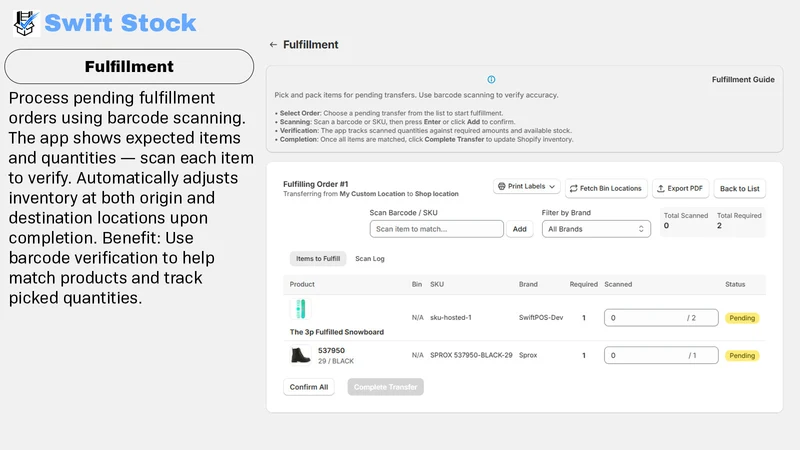Screen dimensions: 800x450
Task: Click Pending status of snowboard row
Action: click(x=742, y=318)
